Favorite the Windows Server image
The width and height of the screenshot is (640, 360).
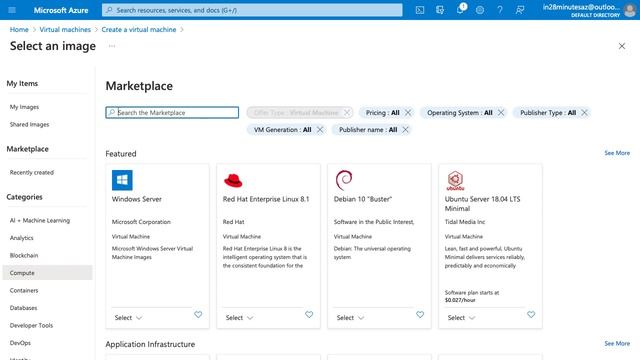198,315
